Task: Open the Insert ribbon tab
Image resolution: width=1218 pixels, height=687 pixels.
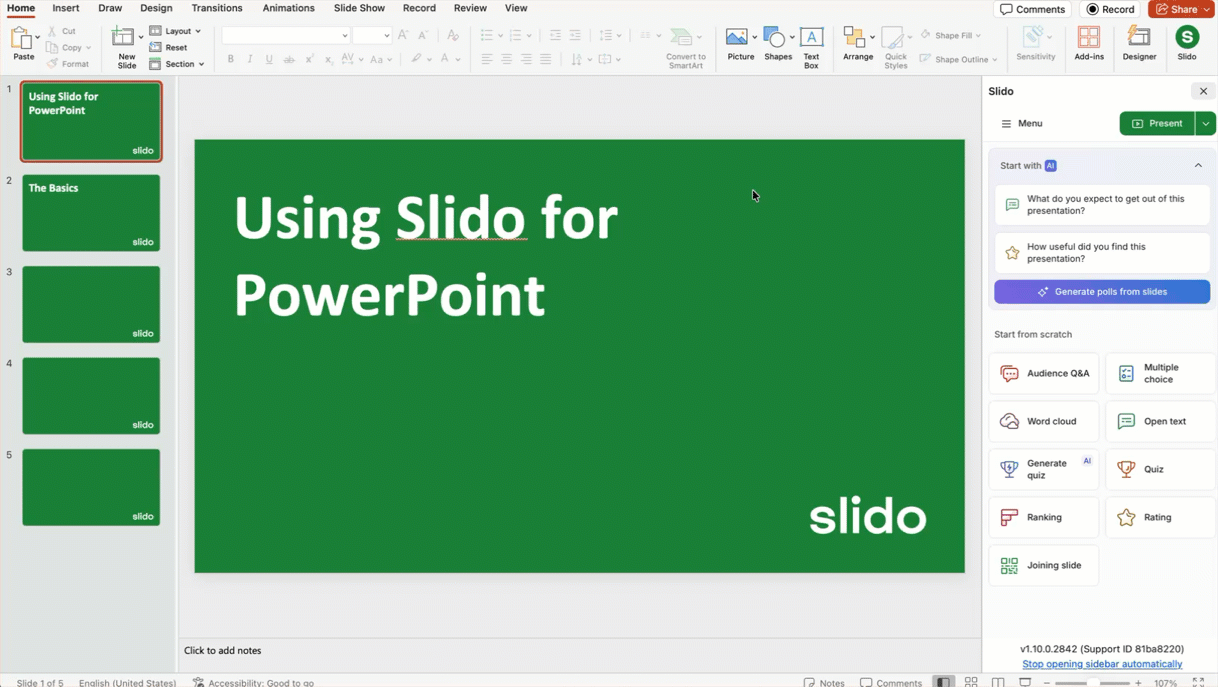Action: tap(66, 8)
